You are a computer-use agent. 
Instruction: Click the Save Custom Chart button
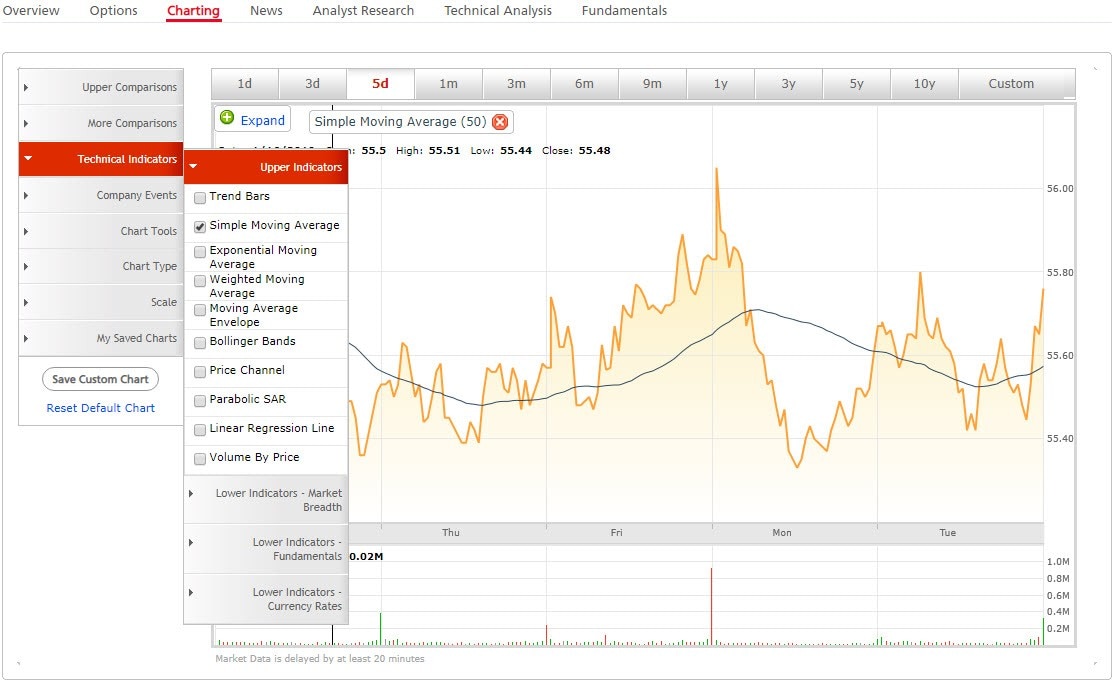click(x=100, y=379)
